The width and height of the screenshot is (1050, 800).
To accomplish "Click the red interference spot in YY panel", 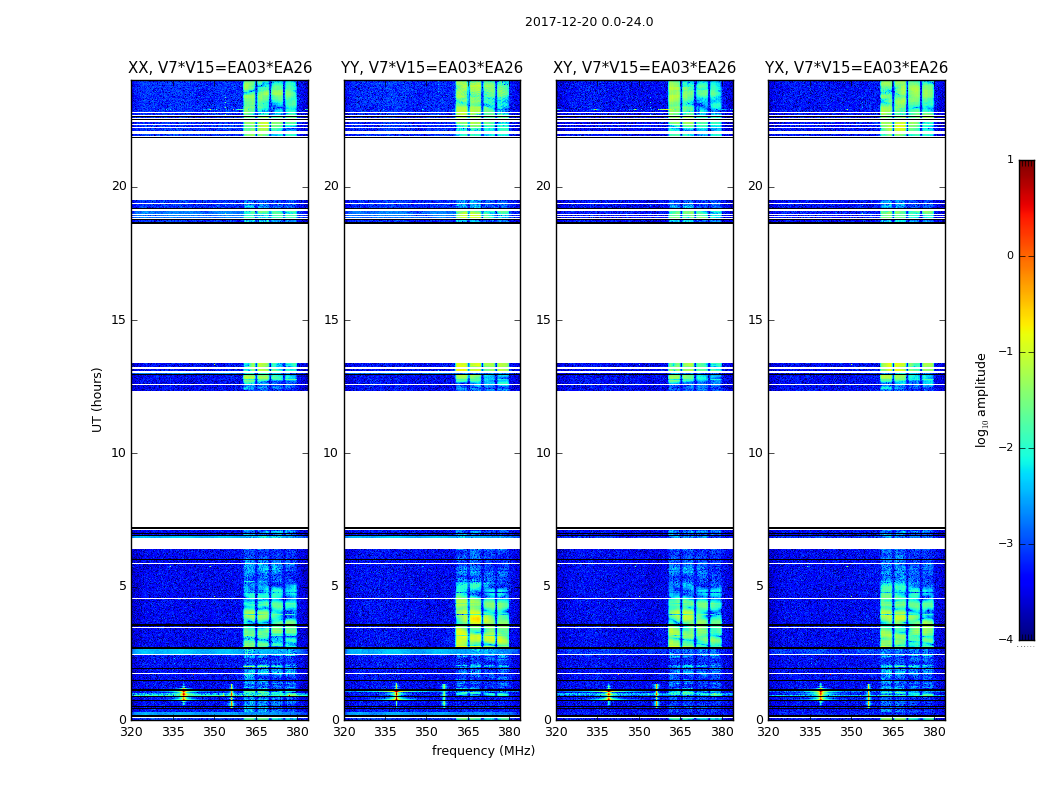I will tap(396, 694).
